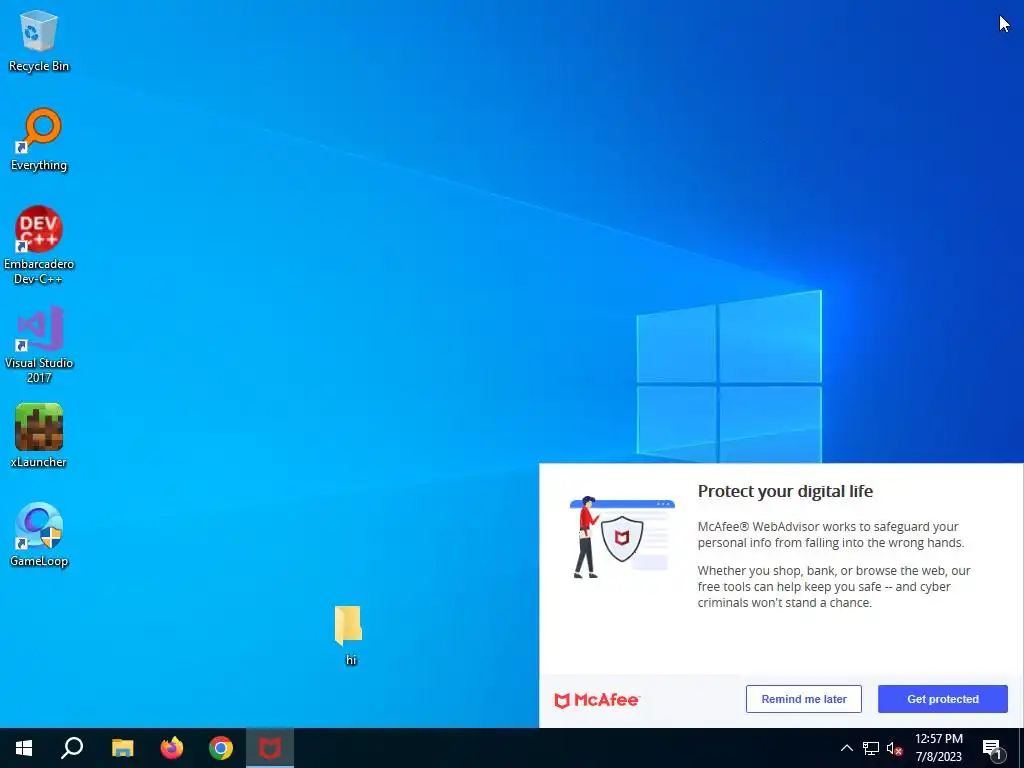The width and height of the screenshot is (1024, 768).
Task: Open the network status tray icon
Action: pyautogui.click(x=871, y=748)
